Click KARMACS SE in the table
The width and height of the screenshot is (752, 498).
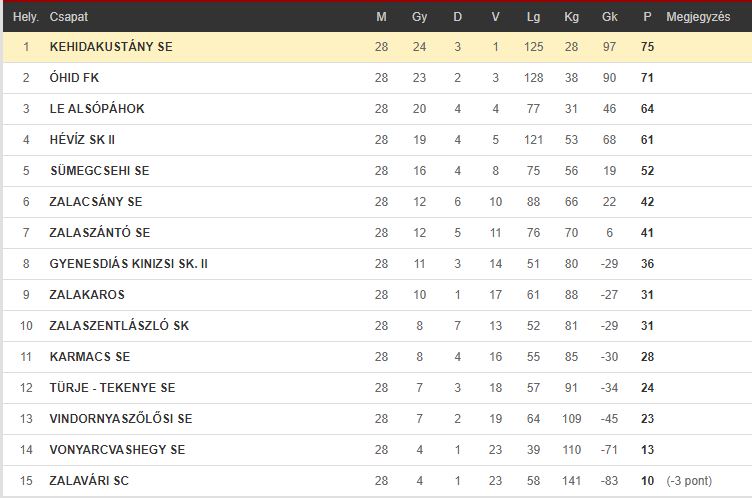90,356
